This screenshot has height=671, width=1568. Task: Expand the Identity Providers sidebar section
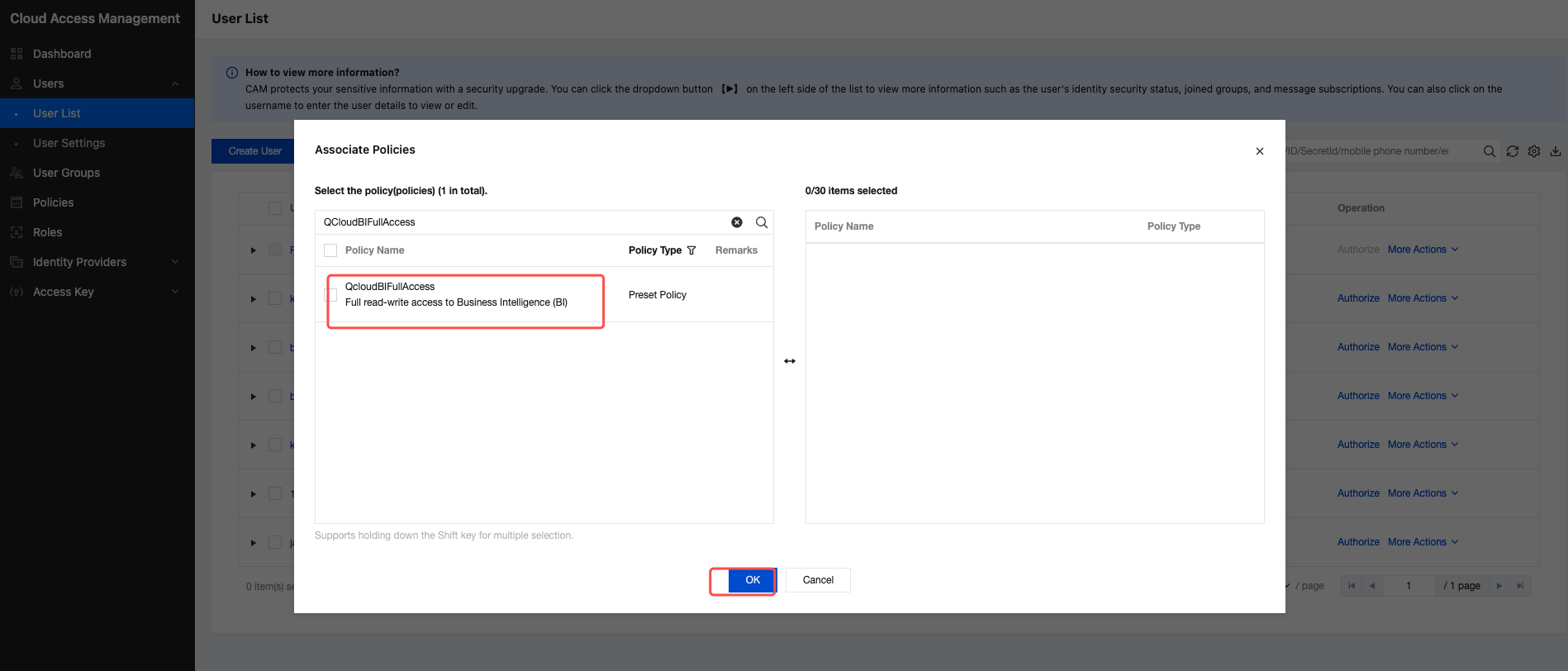tap(175, 262)
